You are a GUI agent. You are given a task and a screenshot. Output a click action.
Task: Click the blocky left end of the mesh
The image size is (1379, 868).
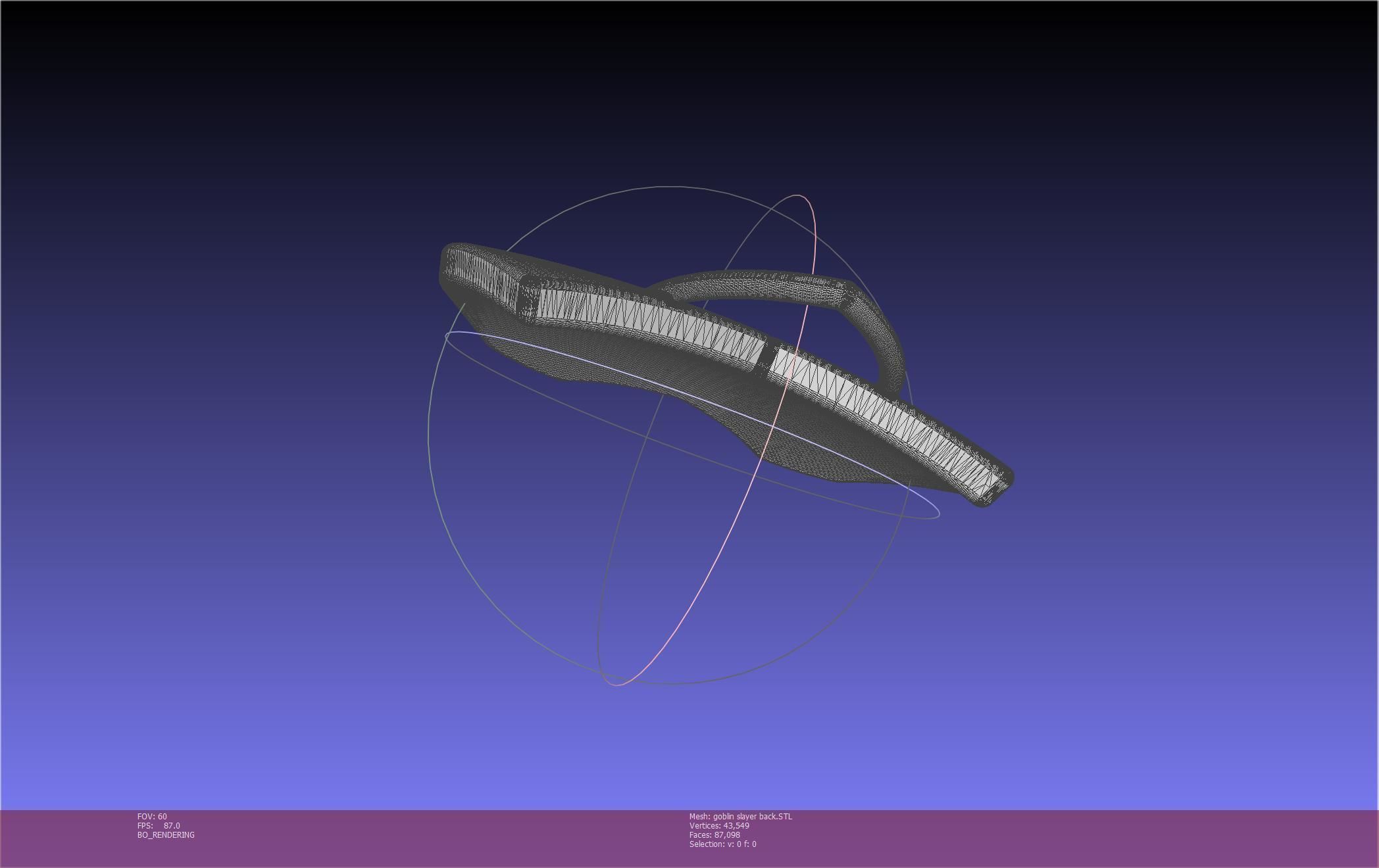480,276
